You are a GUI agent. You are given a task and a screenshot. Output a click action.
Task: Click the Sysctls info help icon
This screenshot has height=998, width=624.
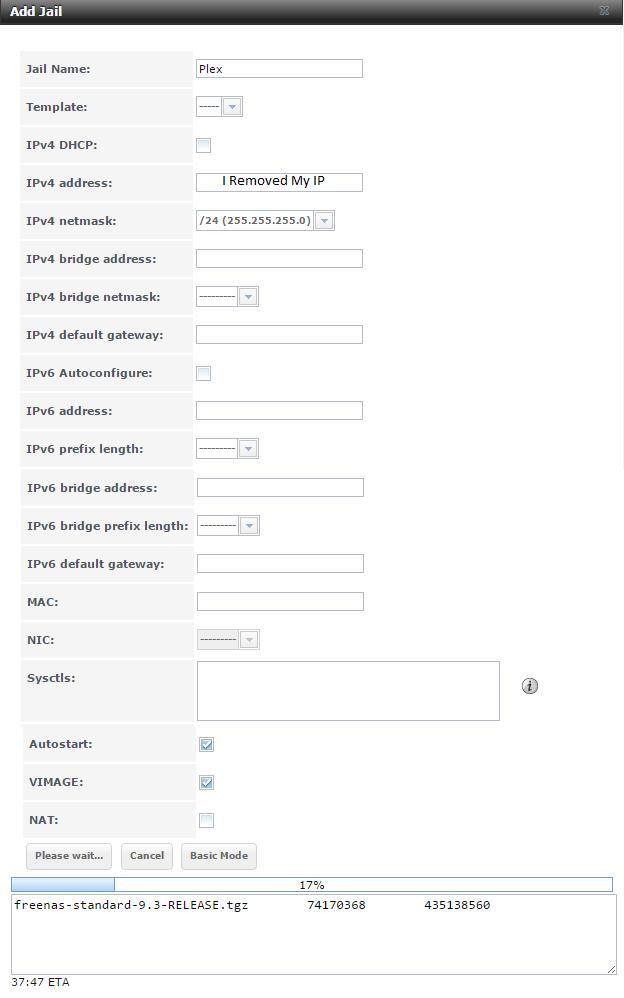click(x=530, y=686)
